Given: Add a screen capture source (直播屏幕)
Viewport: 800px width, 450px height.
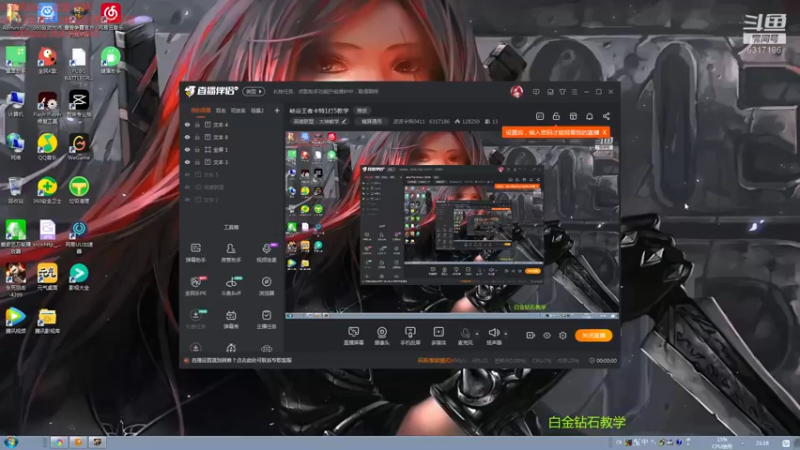Looking at the screenshot, I should [353, 336].
